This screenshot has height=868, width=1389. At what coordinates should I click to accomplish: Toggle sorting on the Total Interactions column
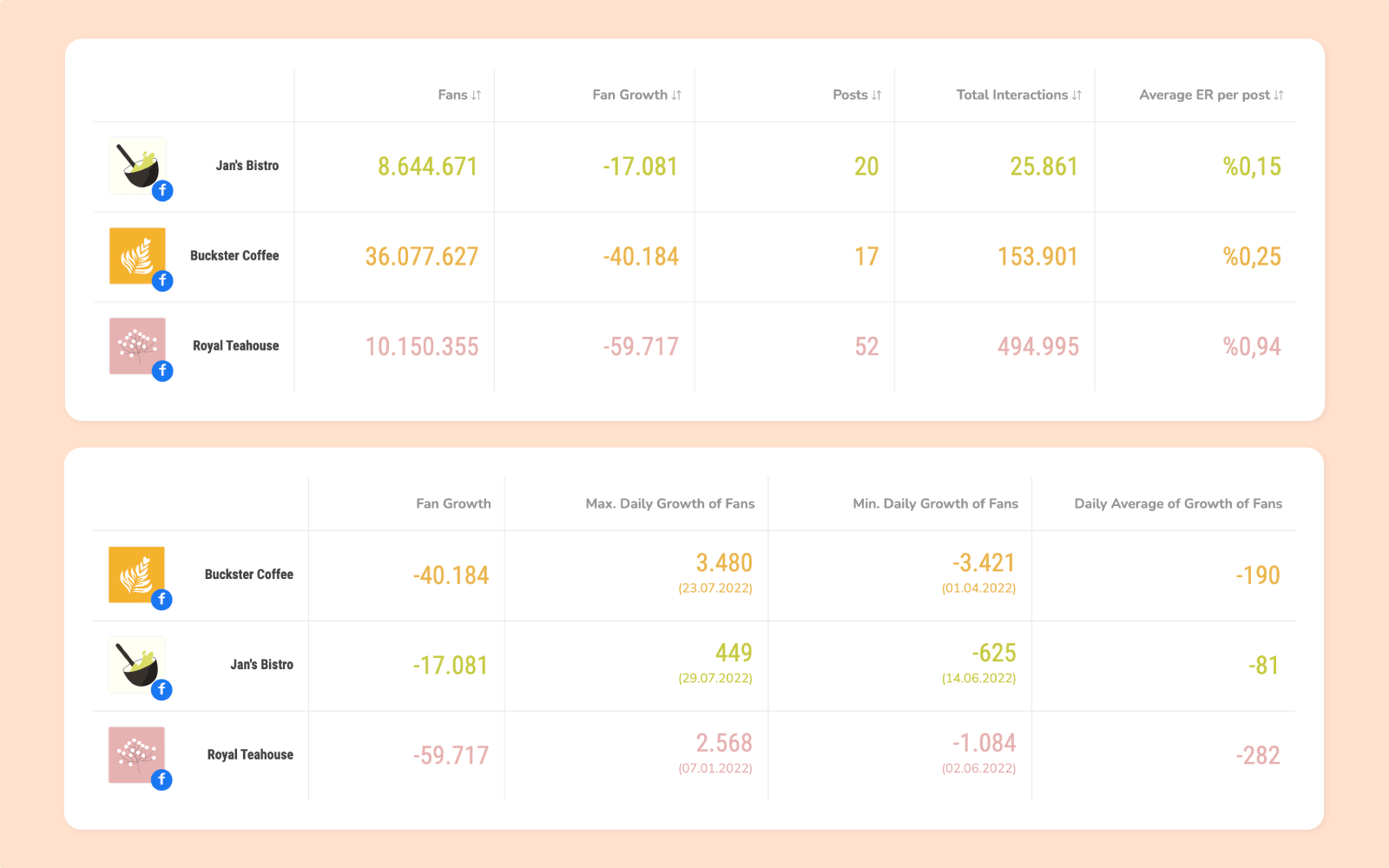tap(1077, 95)
